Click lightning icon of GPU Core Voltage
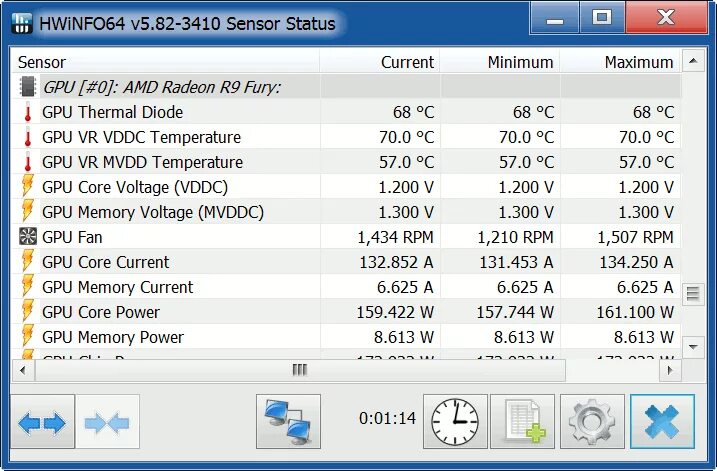Viewport: 717px width, 471px height. click(28, 186)
